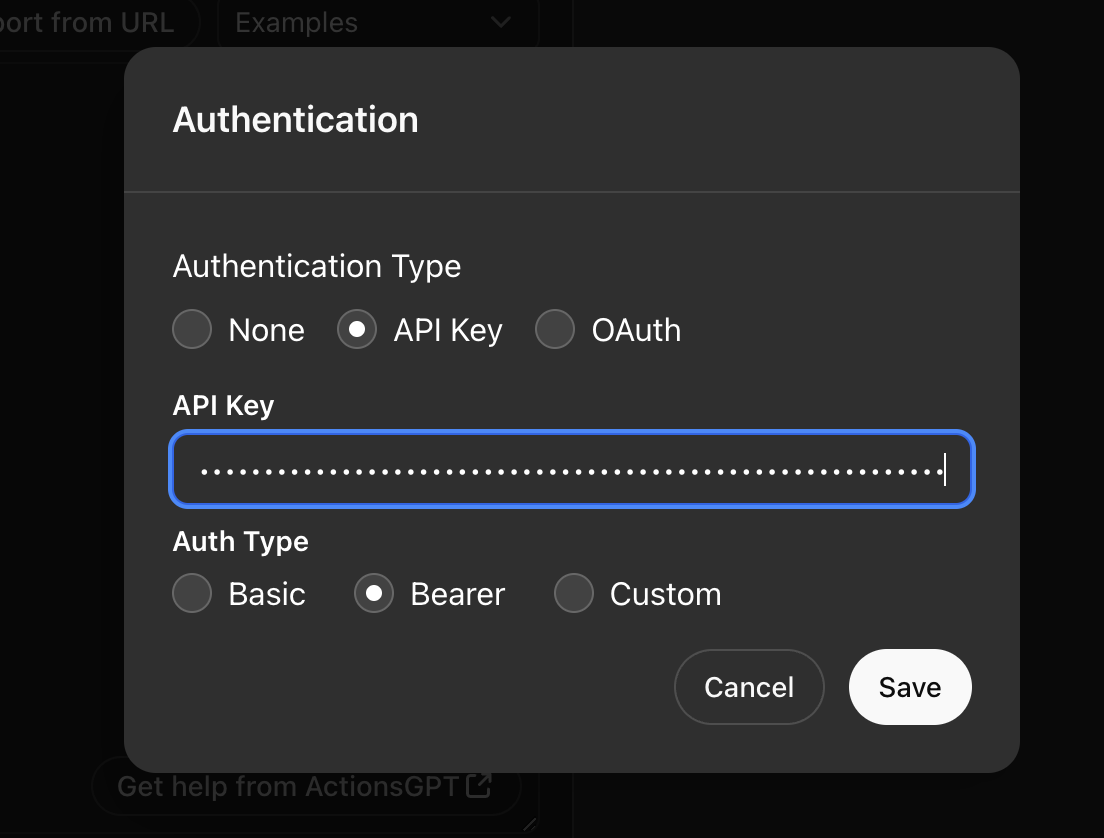Click the API Key field label above input
1104x838 pixels.
223,406
